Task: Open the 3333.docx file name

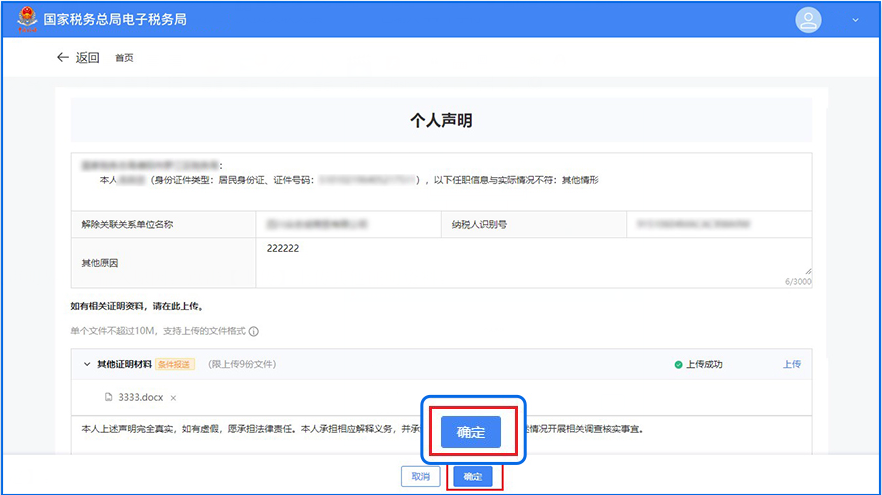Action: [142, 397]
